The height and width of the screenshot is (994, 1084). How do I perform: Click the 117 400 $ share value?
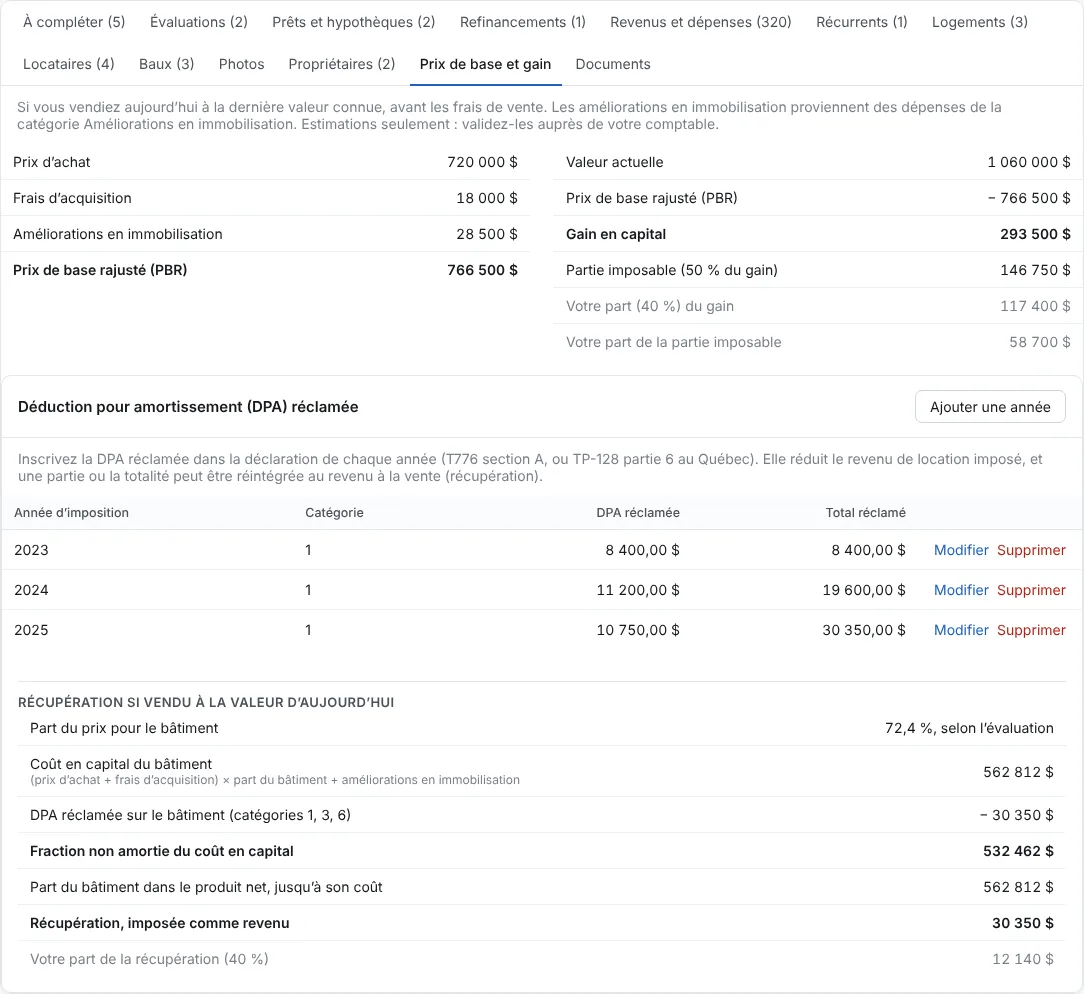tap(1035, 306)
